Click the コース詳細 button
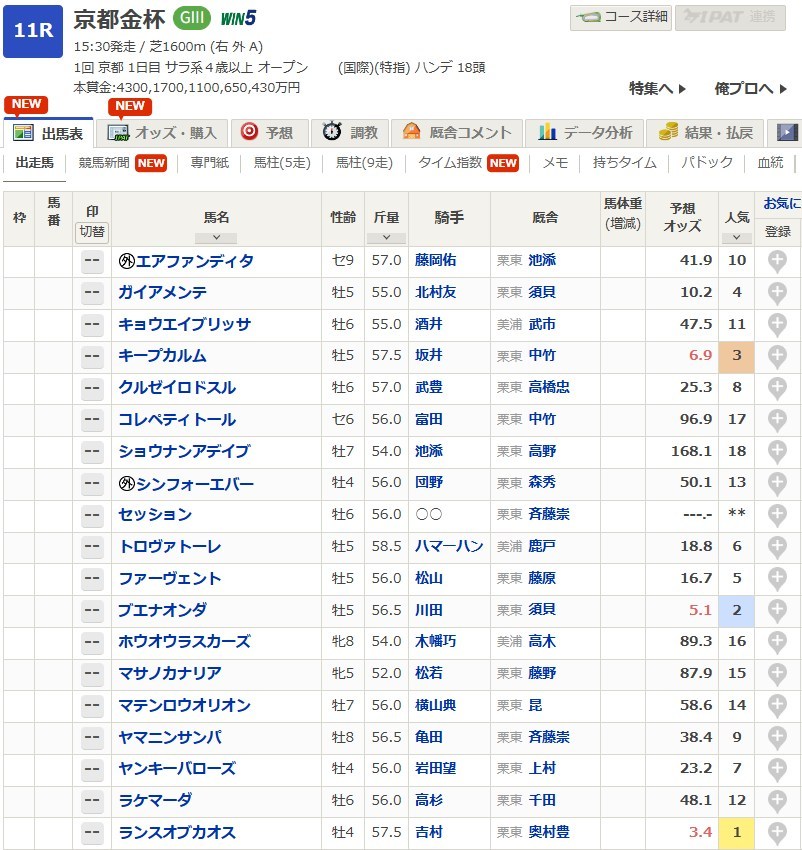802x850 pixels. [621, 17]
